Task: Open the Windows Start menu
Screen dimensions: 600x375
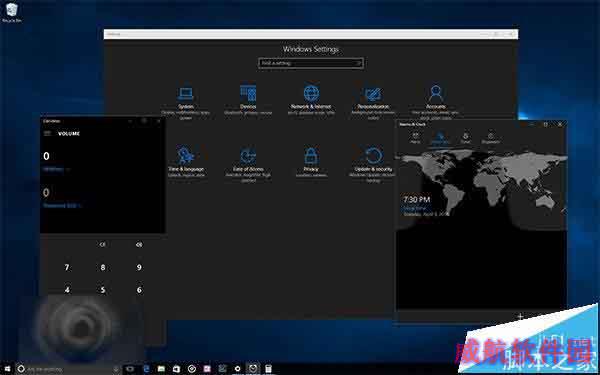Action: [7, 369]
